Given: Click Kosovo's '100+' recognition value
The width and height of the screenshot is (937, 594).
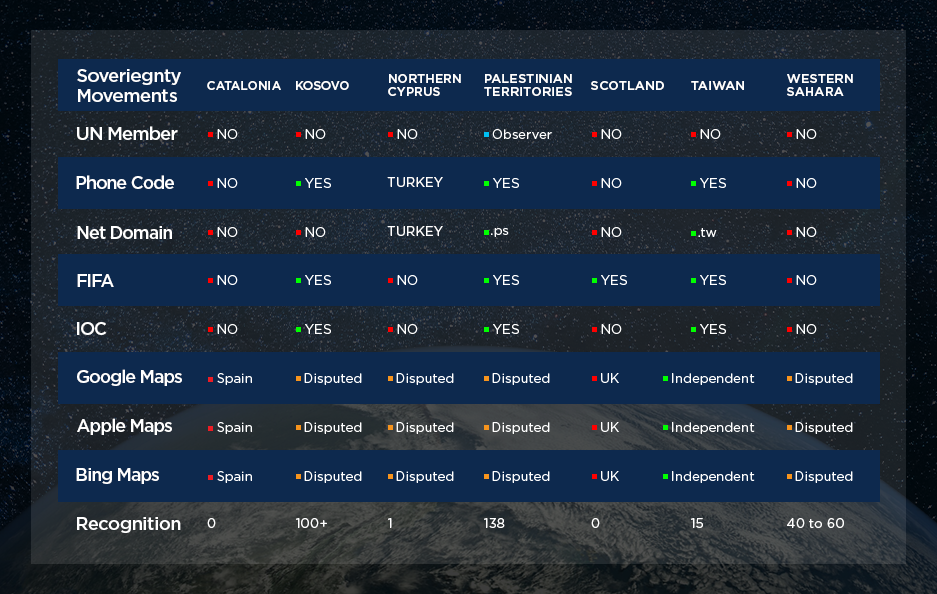Looking at the screenshot, I should [x=311, y=523].
